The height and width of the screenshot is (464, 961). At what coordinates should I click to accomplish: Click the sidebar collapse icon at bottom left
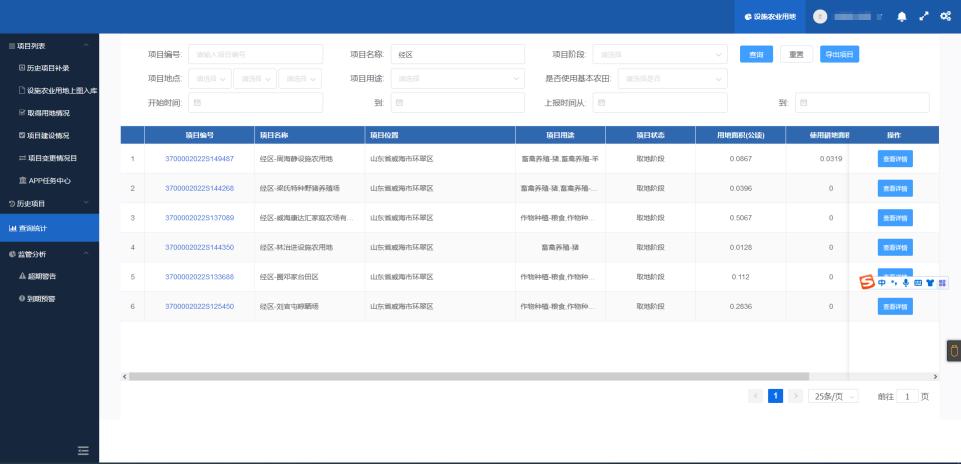[83, 450]
